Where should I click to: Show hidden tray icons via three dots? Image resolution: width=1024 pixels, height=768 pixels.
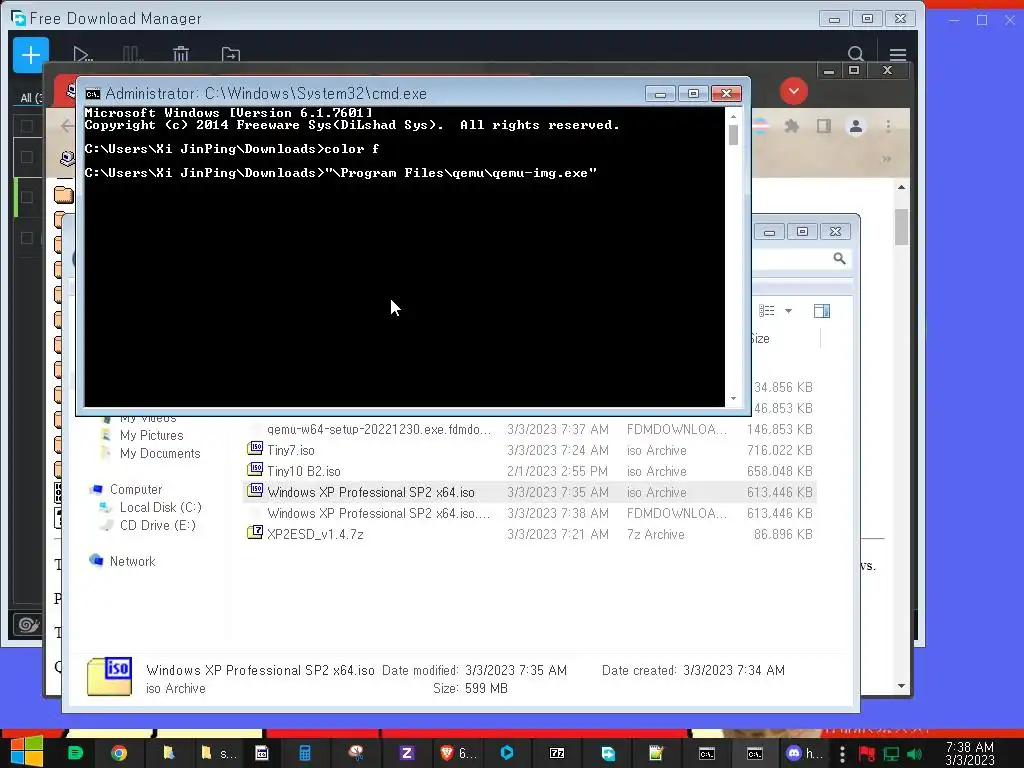click(842, 754)
